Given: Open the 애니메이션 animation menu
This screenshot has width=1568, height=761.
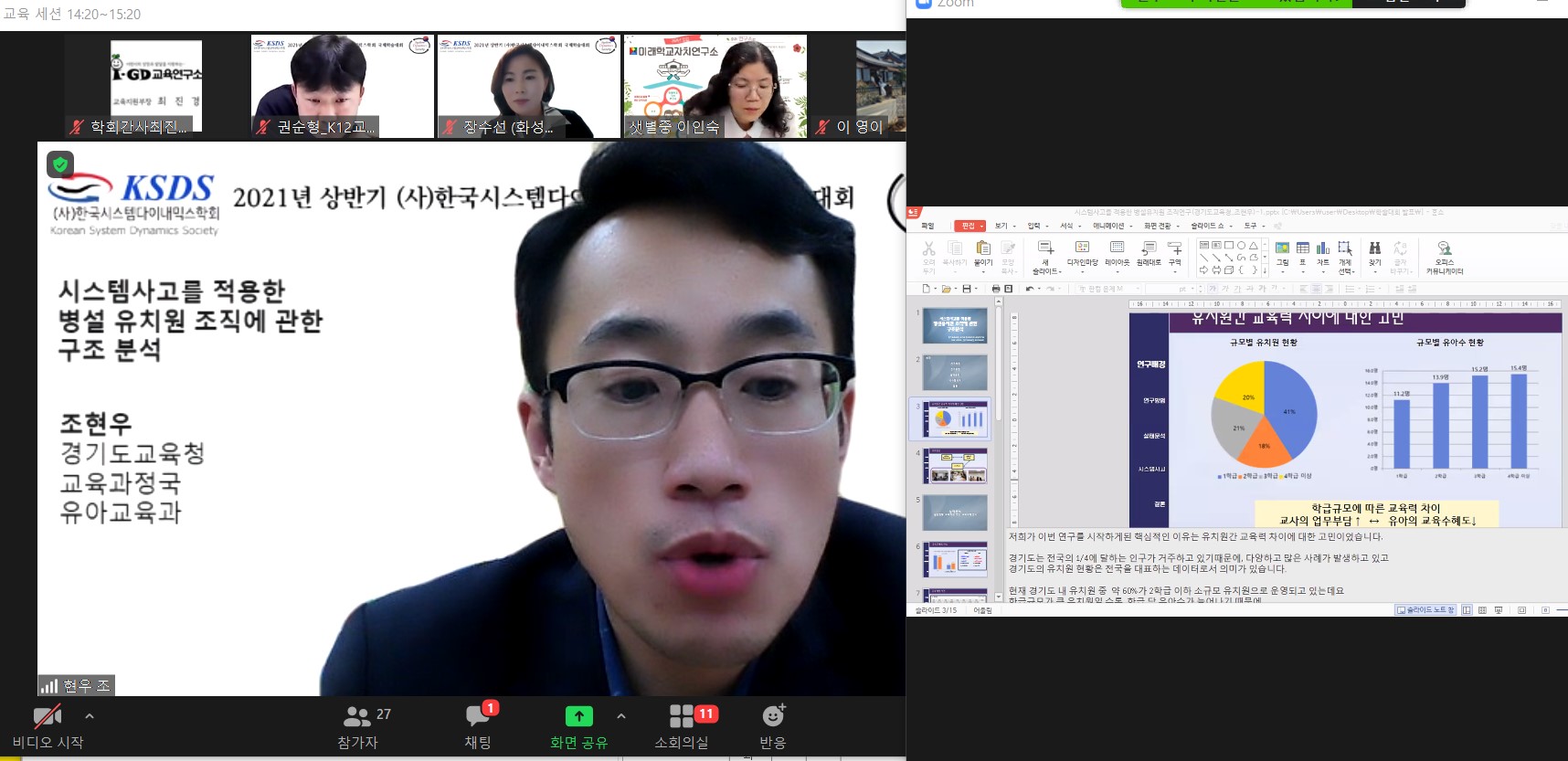Looking at the screenshot, I should click(1112, 226).
